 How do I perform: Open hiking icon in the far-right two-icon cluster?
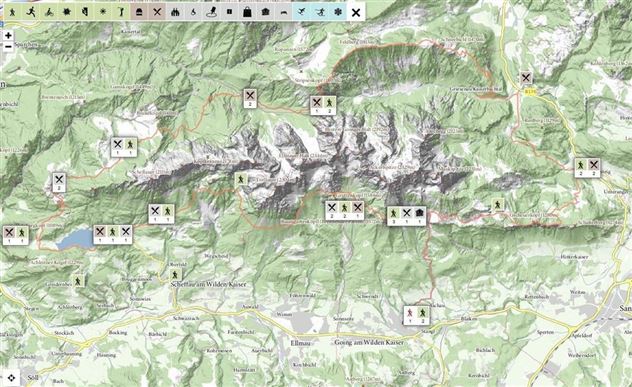[x=581, y=165]
